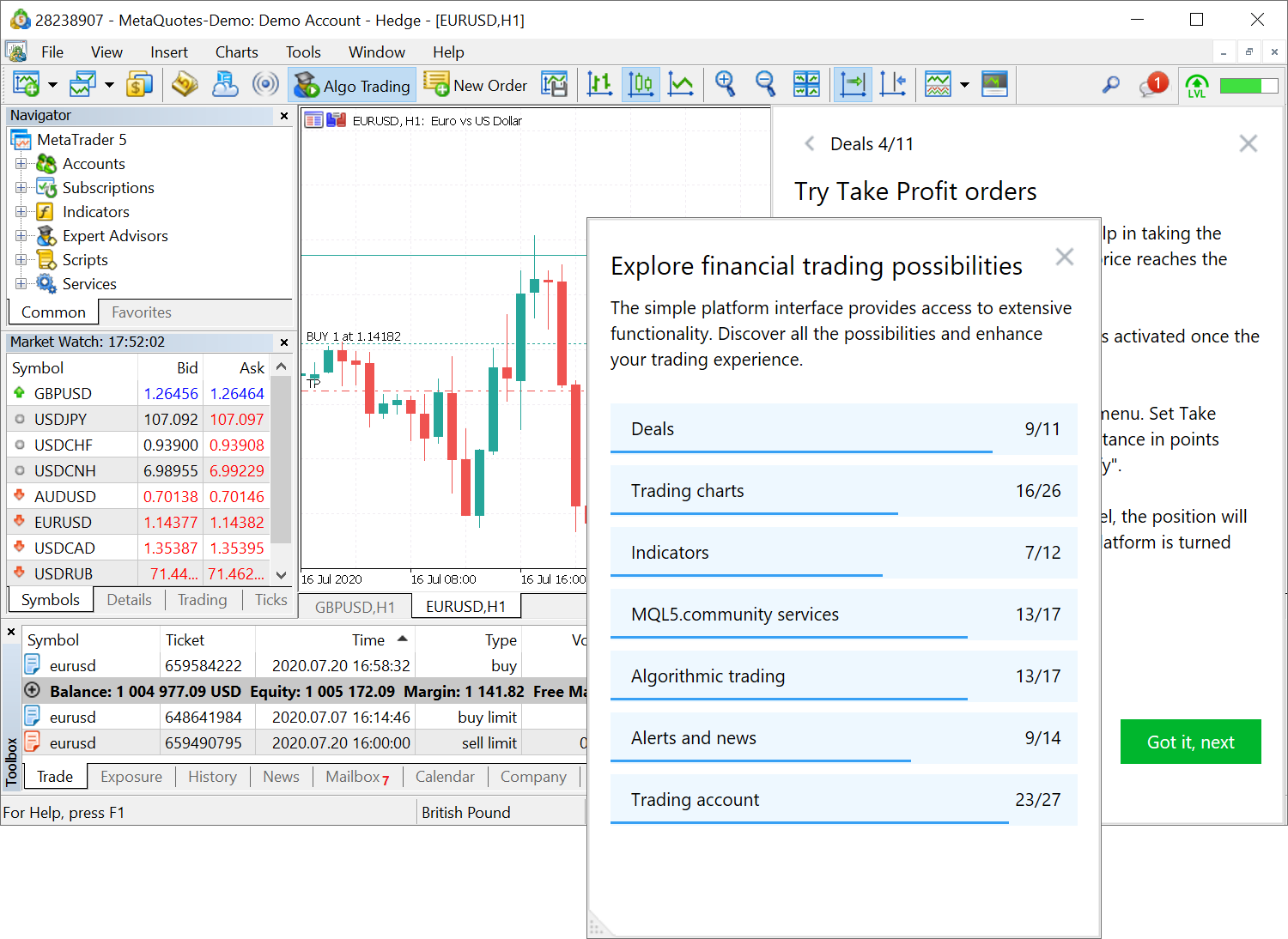Image resolution: width=1288 pixels, height=939 pixels.
Task: Click the Tile Windows grid icon
Action: (806, 84)
